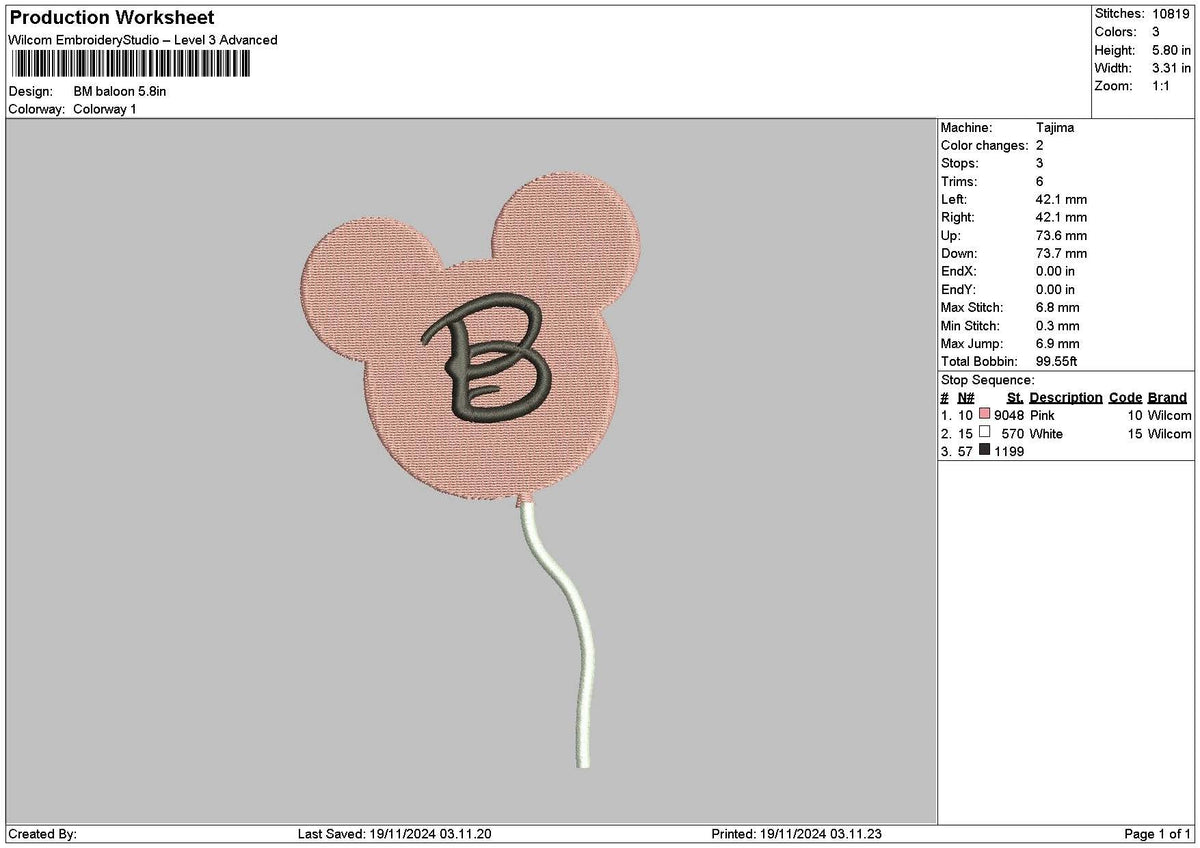Click 'Colorway 1' value

point(105,109)
